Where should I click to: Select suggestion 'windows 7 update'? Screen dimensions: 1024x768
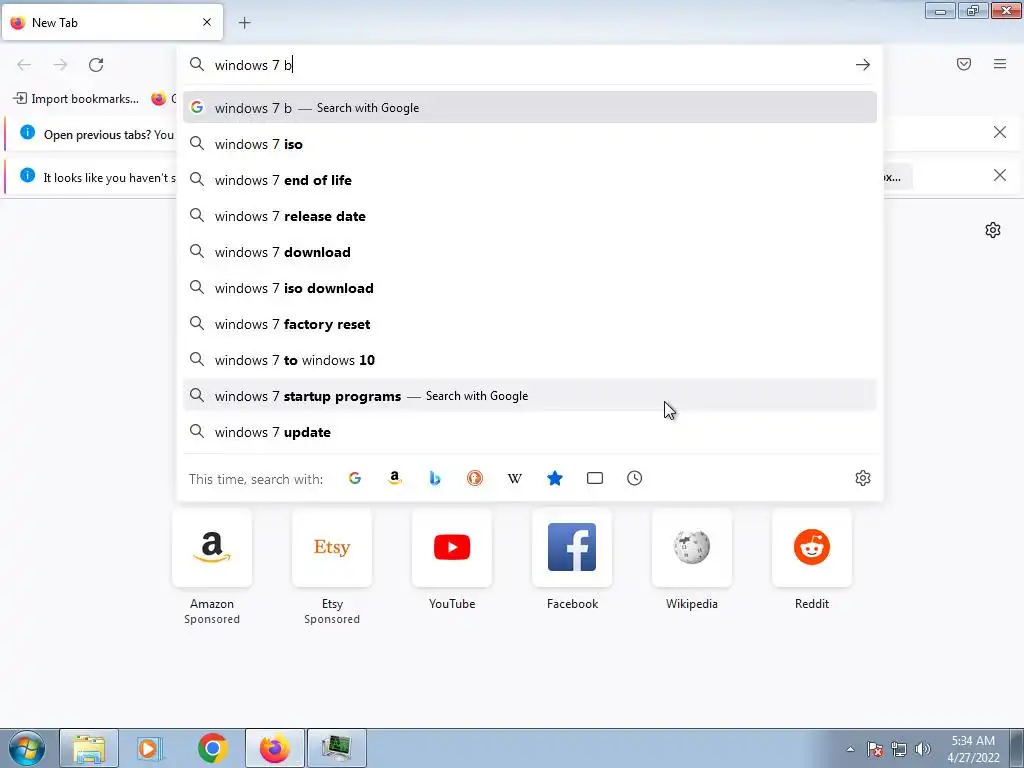(530, 432)
